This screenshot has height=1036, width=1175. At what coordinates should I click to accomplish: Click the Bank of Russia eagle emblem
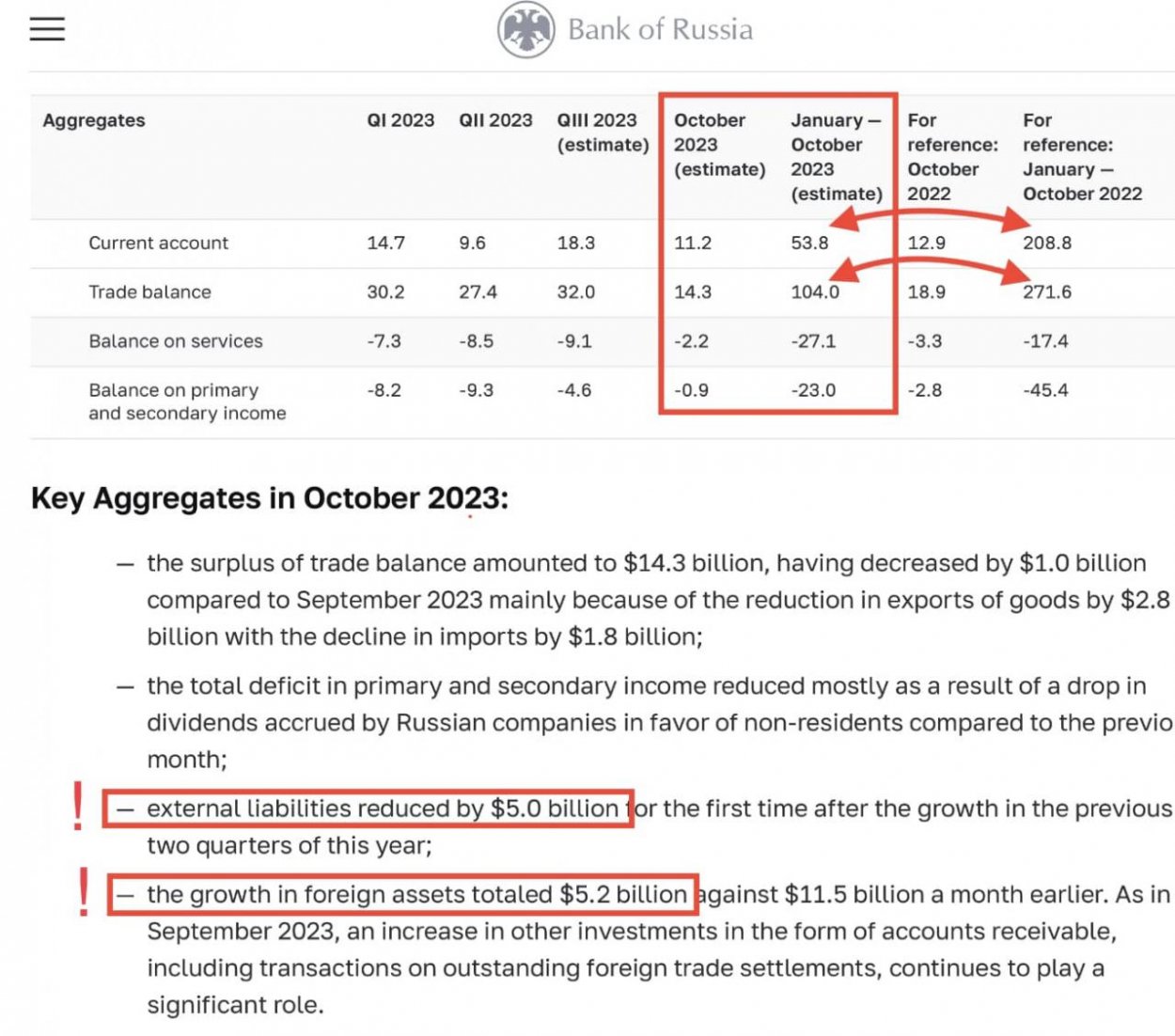tap(525, 30)
